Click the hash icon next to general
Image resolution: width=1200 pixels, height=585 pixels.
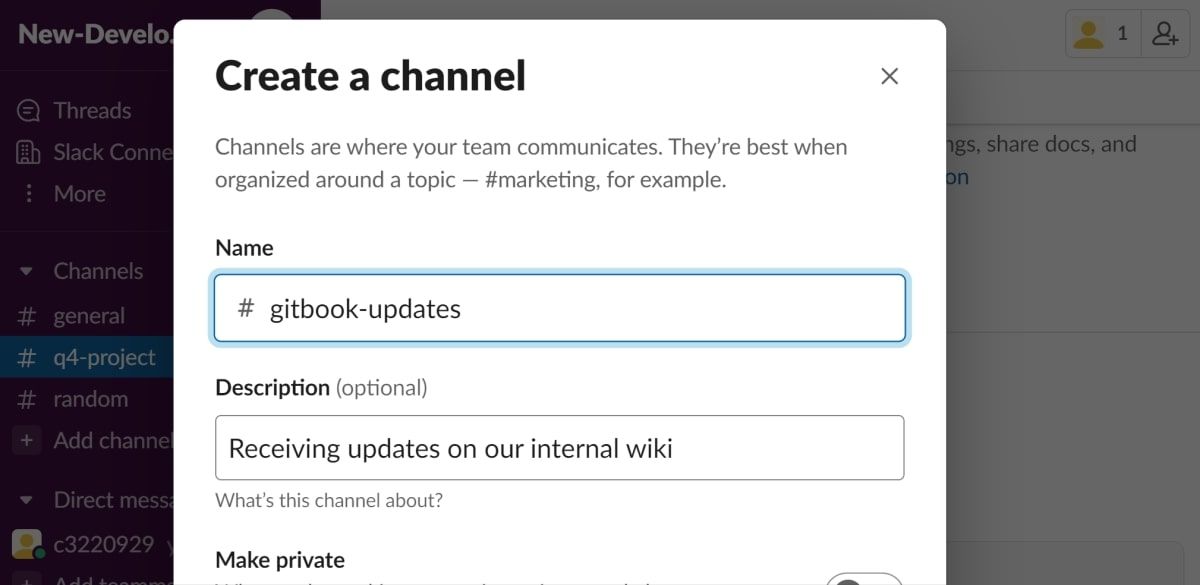point(28,317)
